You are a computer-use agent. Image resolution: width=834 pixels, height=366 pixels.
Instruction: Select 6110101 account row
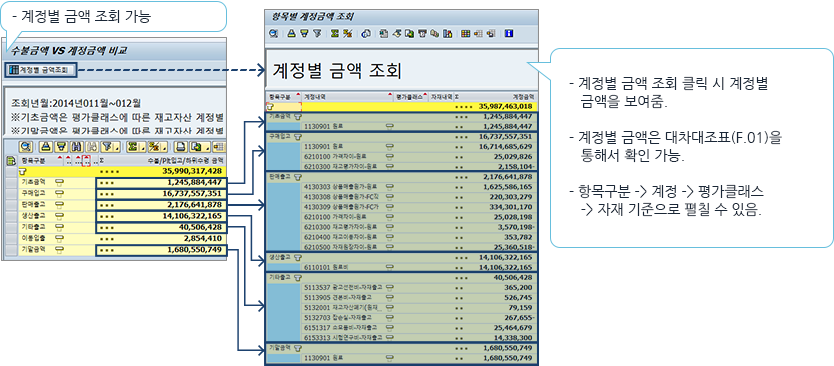coord(419,267)
